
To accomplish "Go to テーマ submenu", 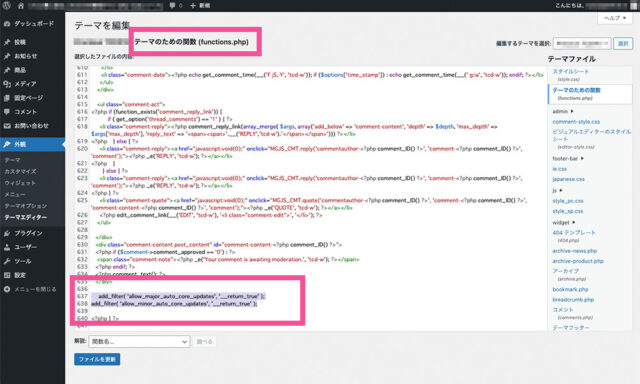I will click(13, 160).
